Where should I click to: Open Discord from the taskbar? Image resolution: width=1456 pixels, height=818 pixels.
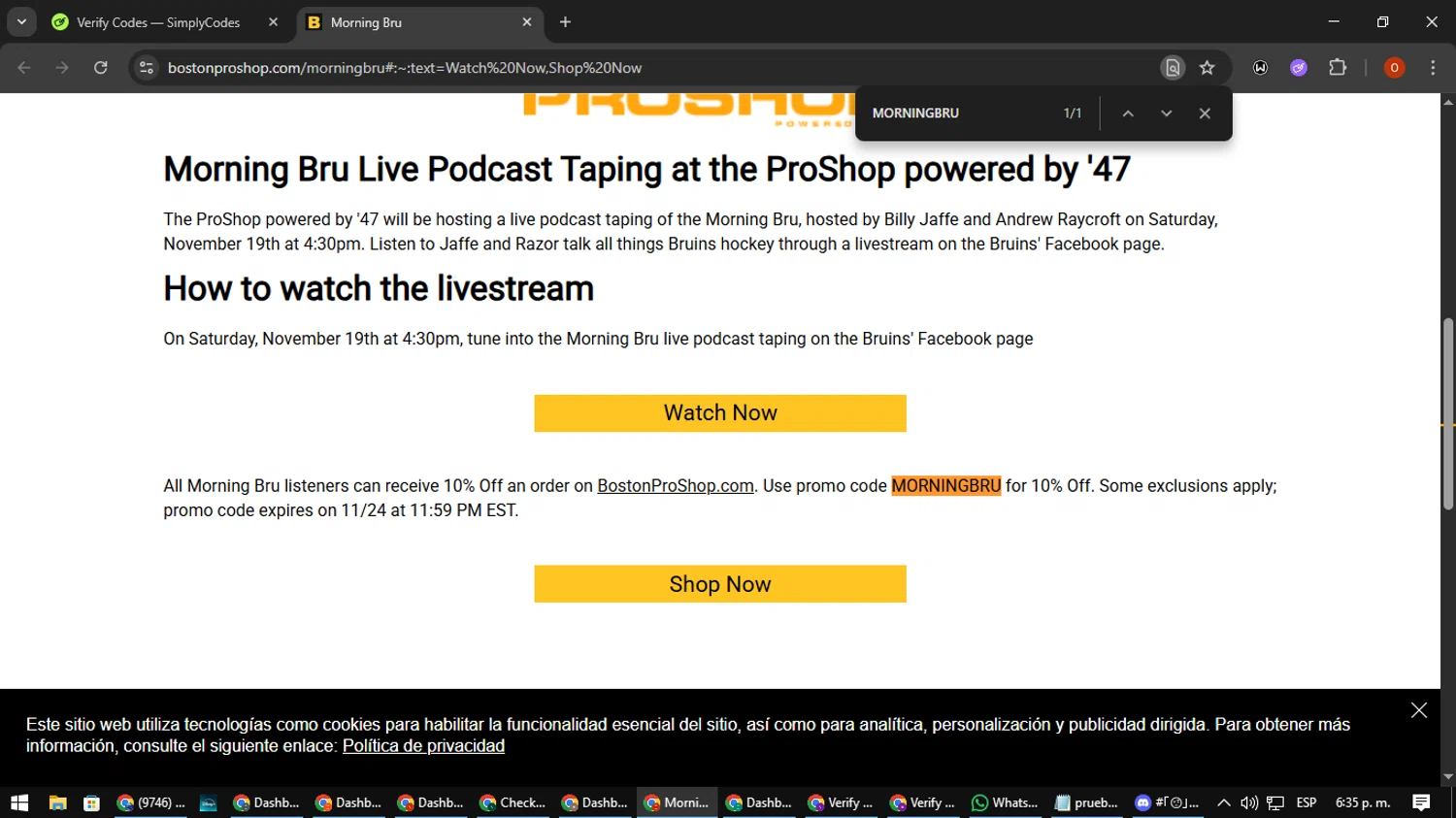pos(1168,802)
